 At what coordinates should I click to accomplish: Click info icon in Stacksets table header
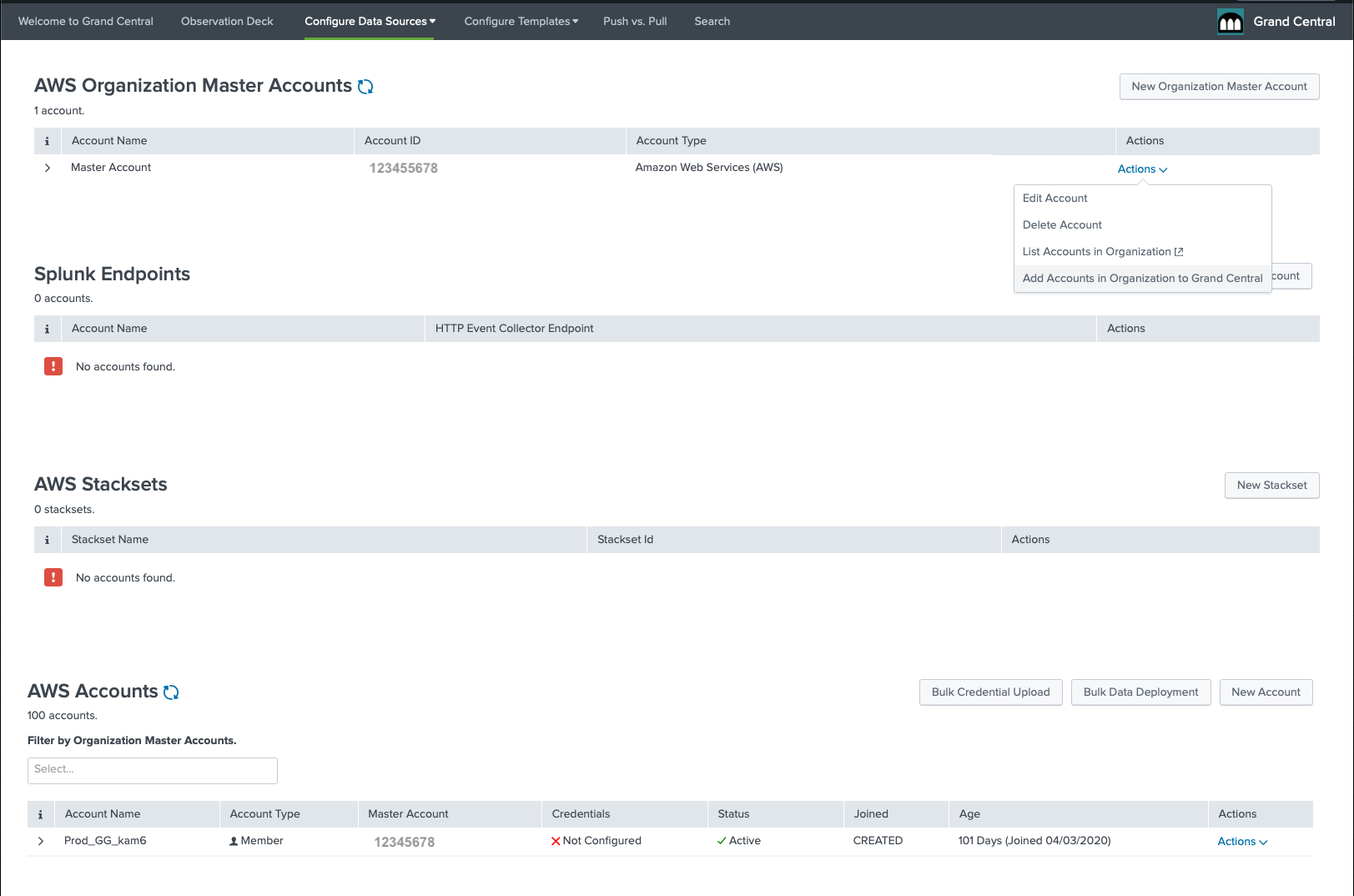(47, 540)
